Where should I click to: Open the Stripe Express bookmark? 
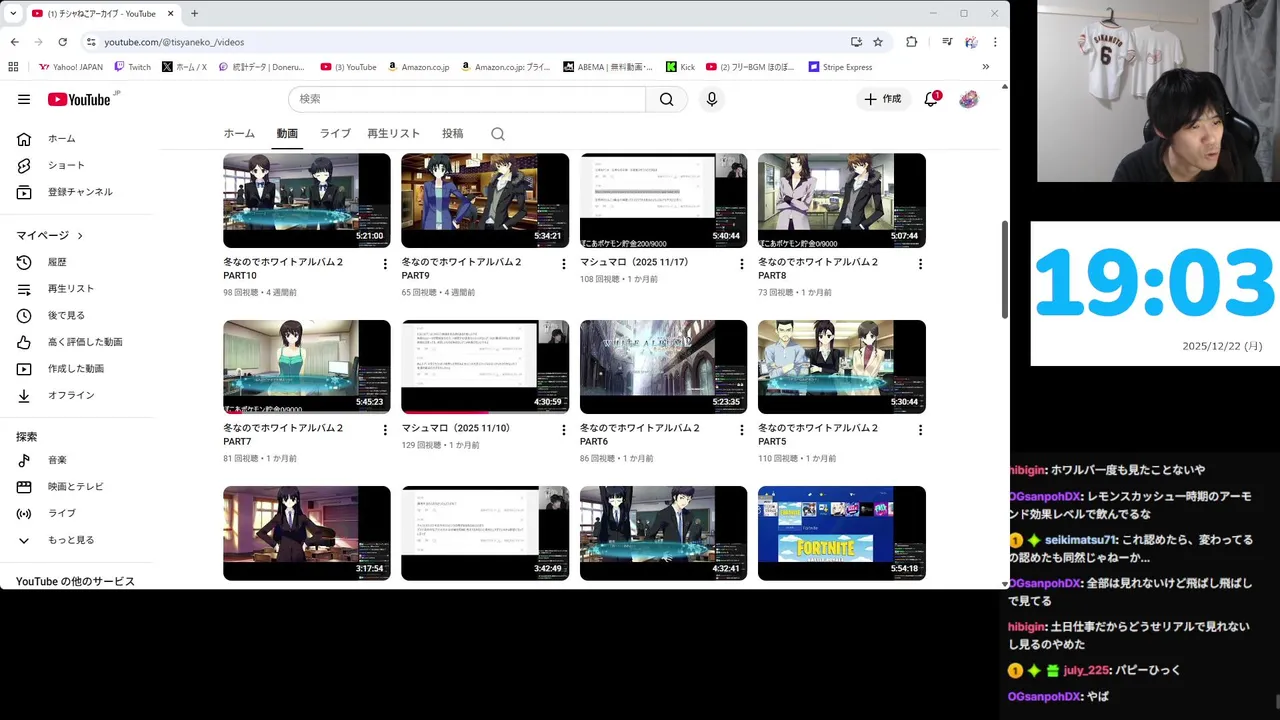click(x=840, y=67)
